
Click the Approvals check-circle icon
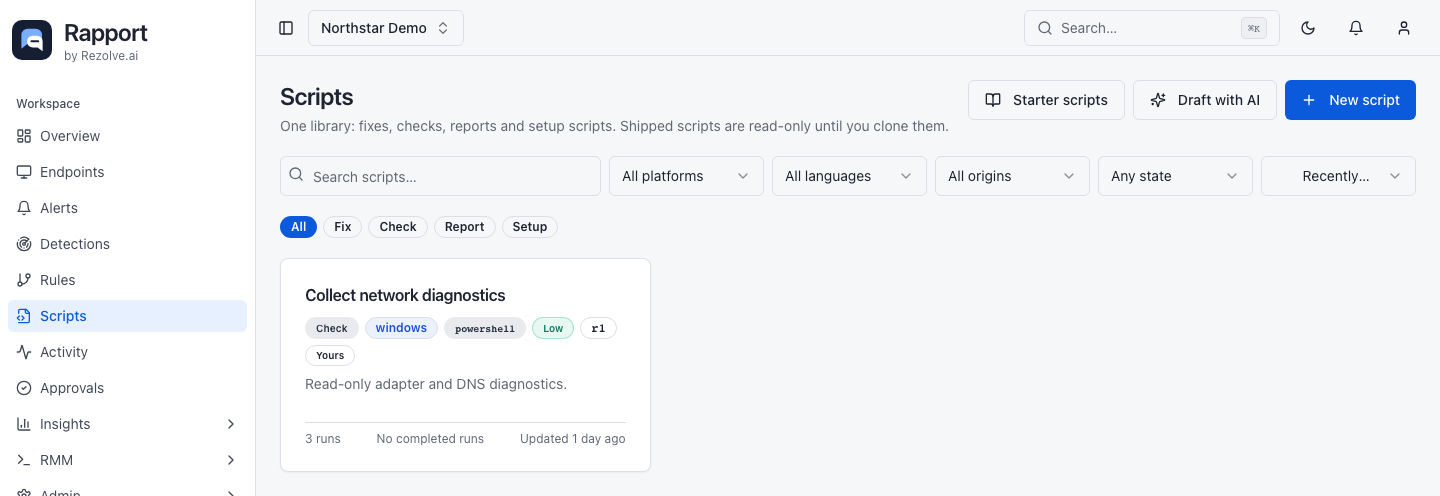[24, 388]
